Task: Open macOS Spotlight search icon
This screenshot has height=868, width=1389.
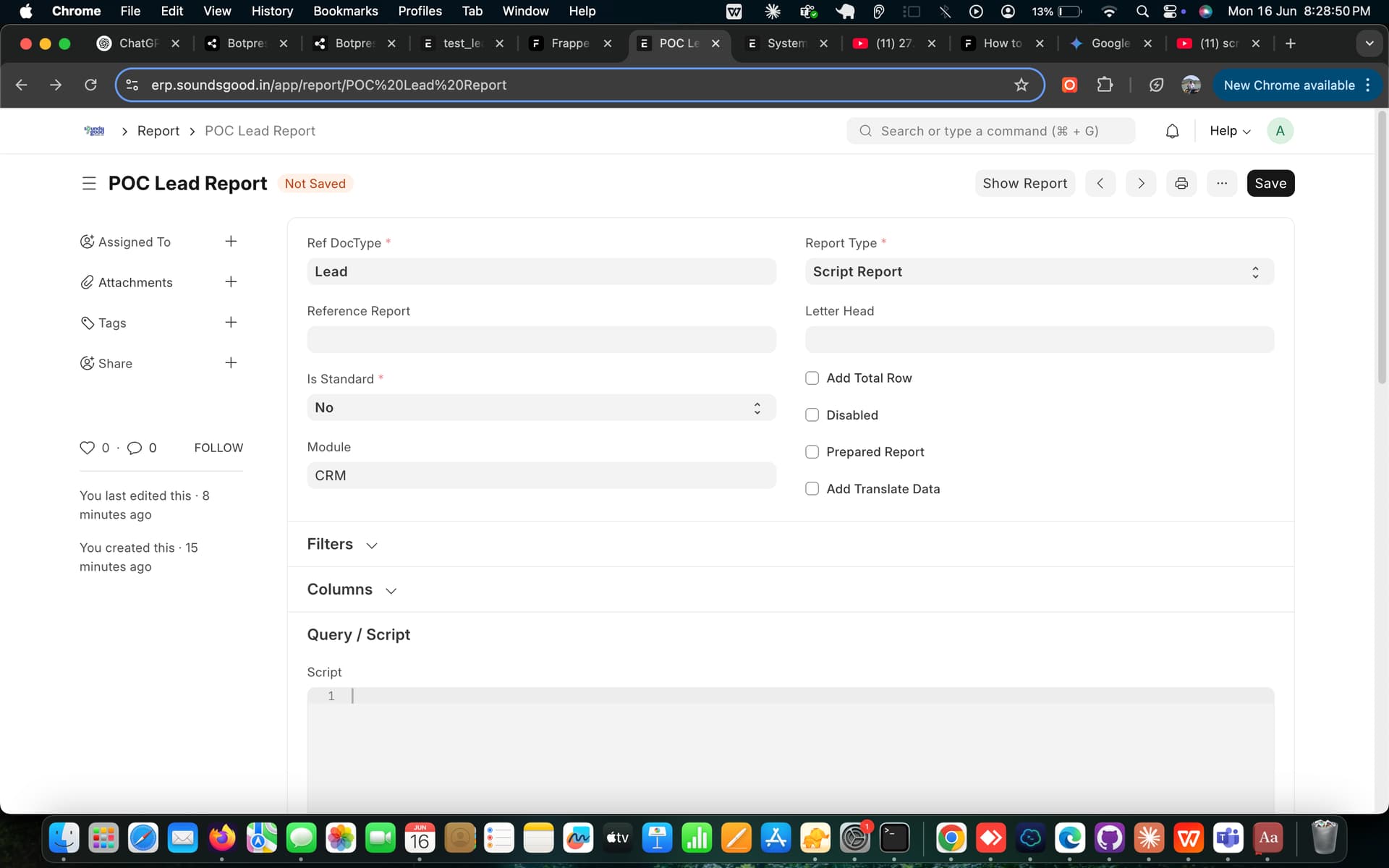Action: (1142, 12)
